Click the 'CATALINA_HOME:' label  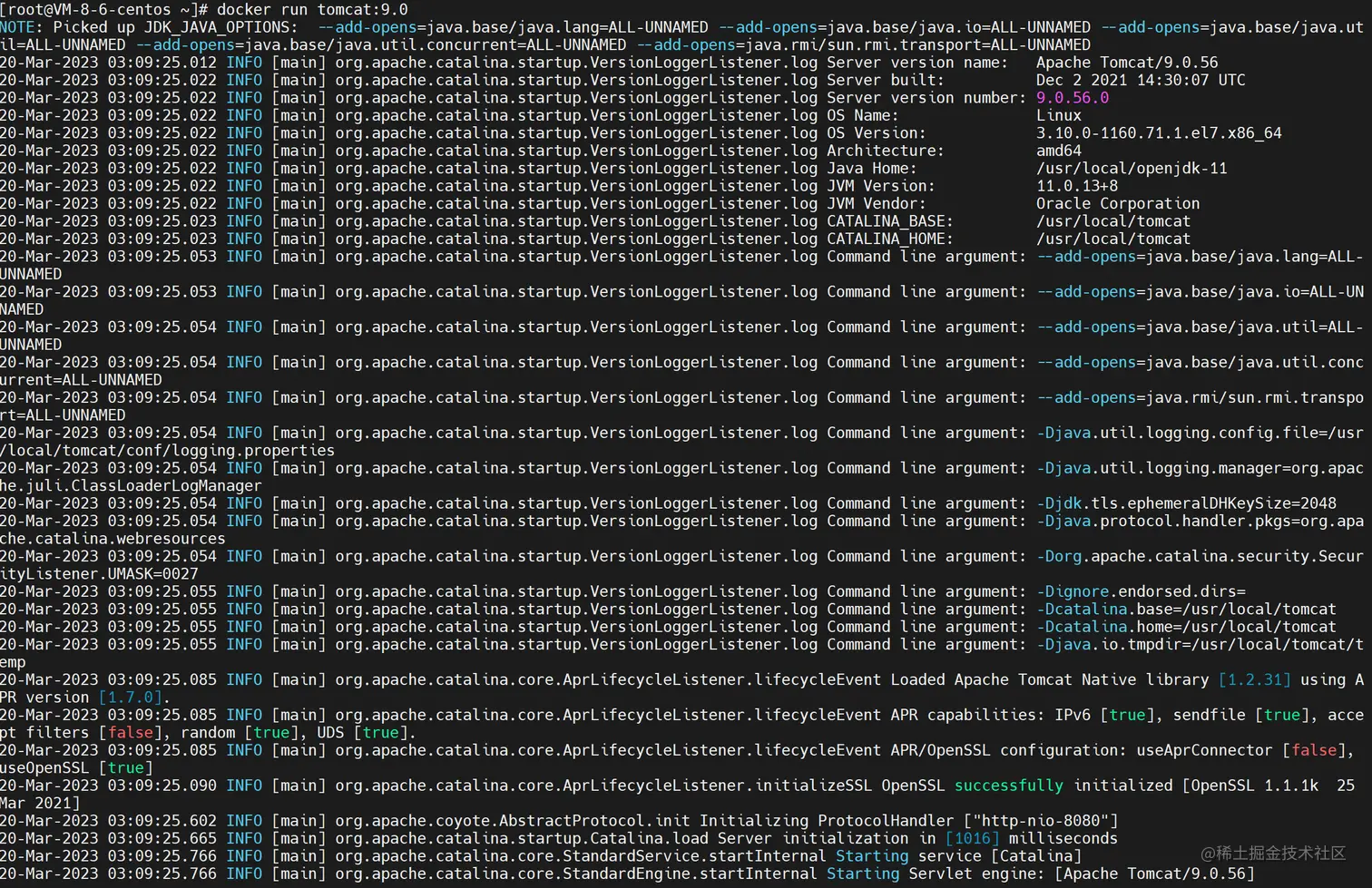(890, 239)
